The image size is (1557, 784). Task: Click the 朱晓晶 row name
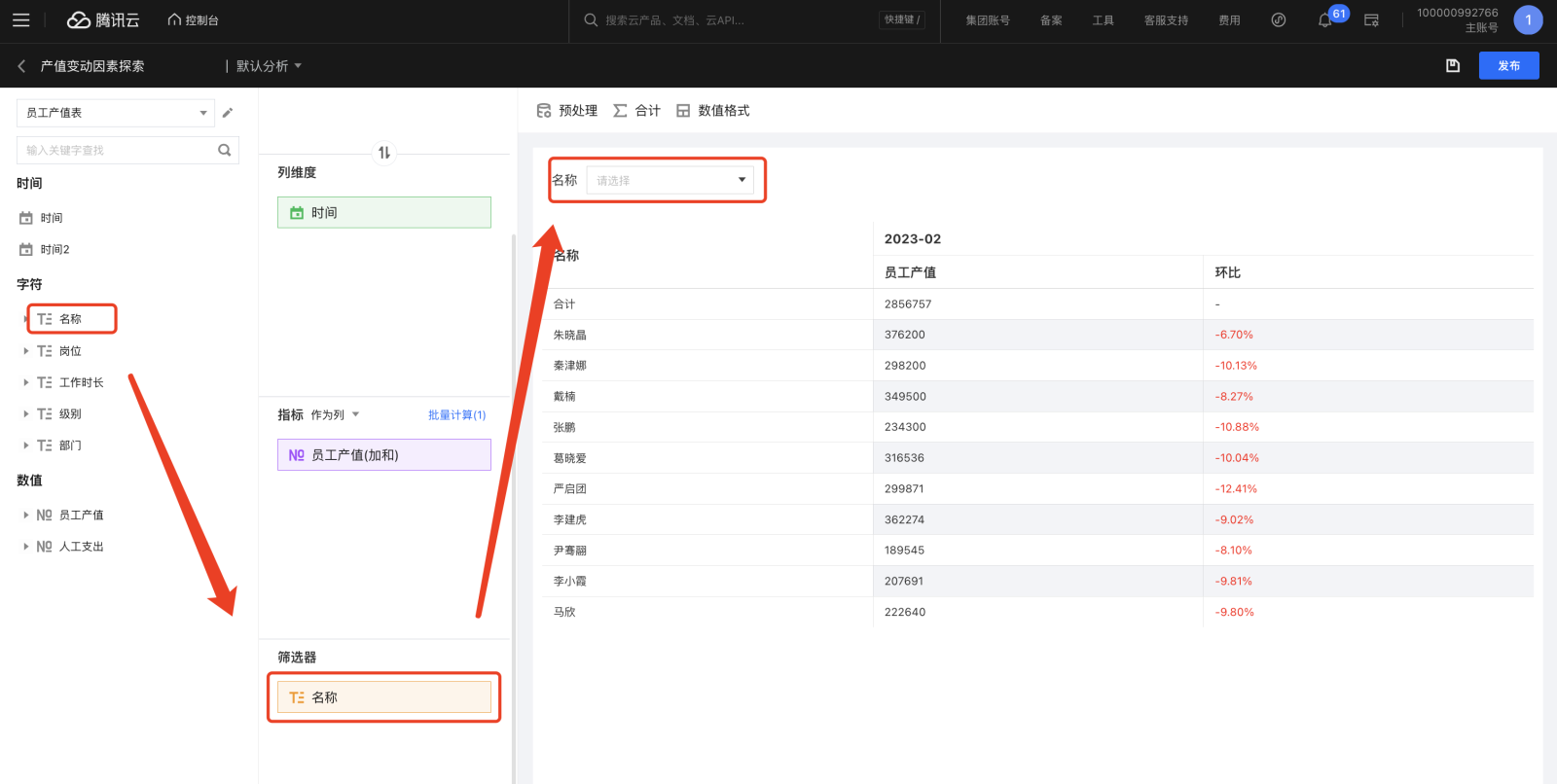tap(570, 335)
